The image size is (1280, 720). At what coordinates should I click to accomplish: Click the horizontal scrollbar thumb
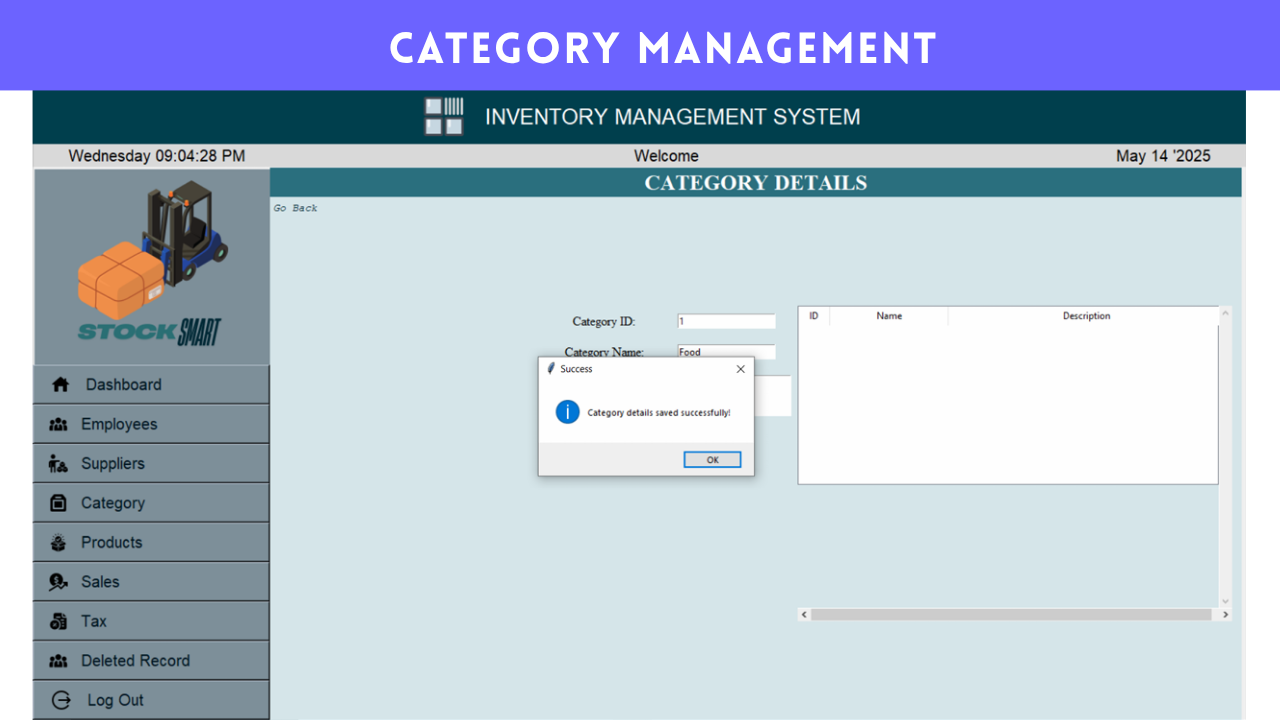(x=1011, y=615)
